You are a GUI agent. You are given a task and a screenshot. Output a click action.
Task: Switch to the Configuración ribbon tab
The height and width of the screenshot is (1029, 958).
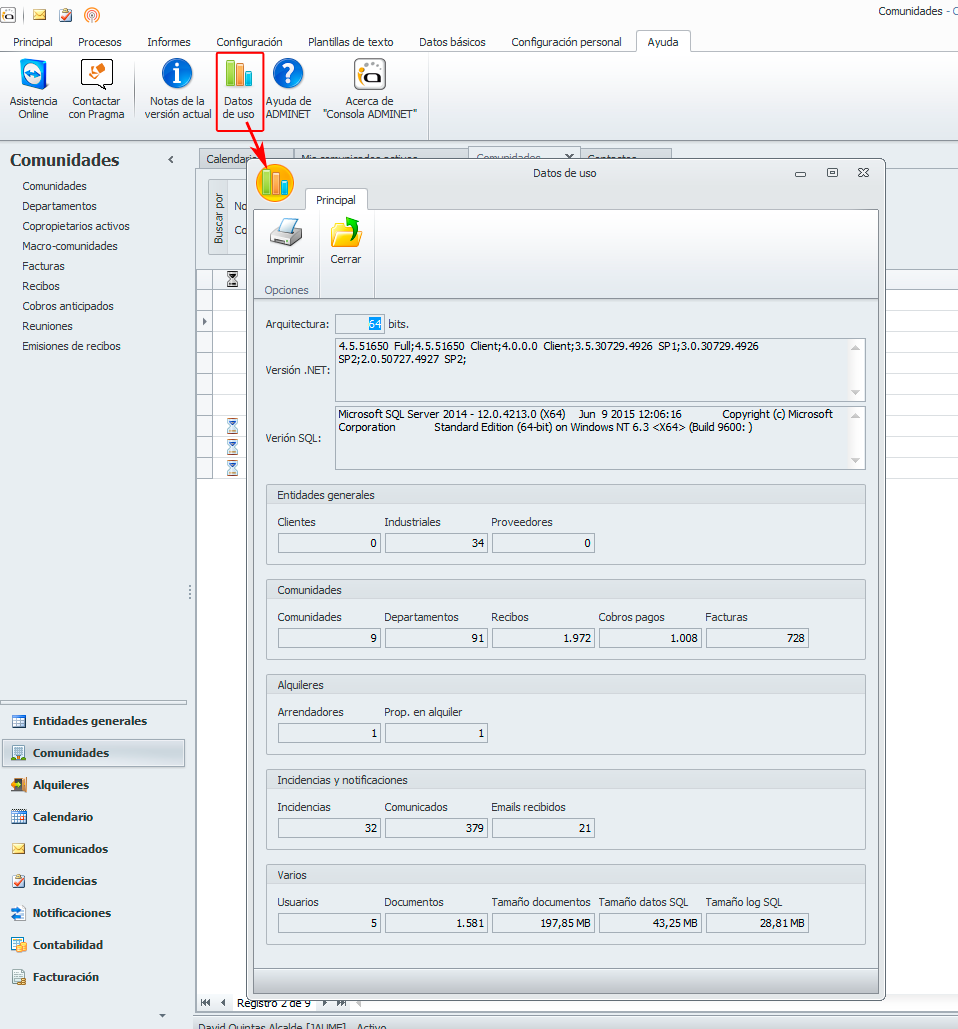point(249,42)
